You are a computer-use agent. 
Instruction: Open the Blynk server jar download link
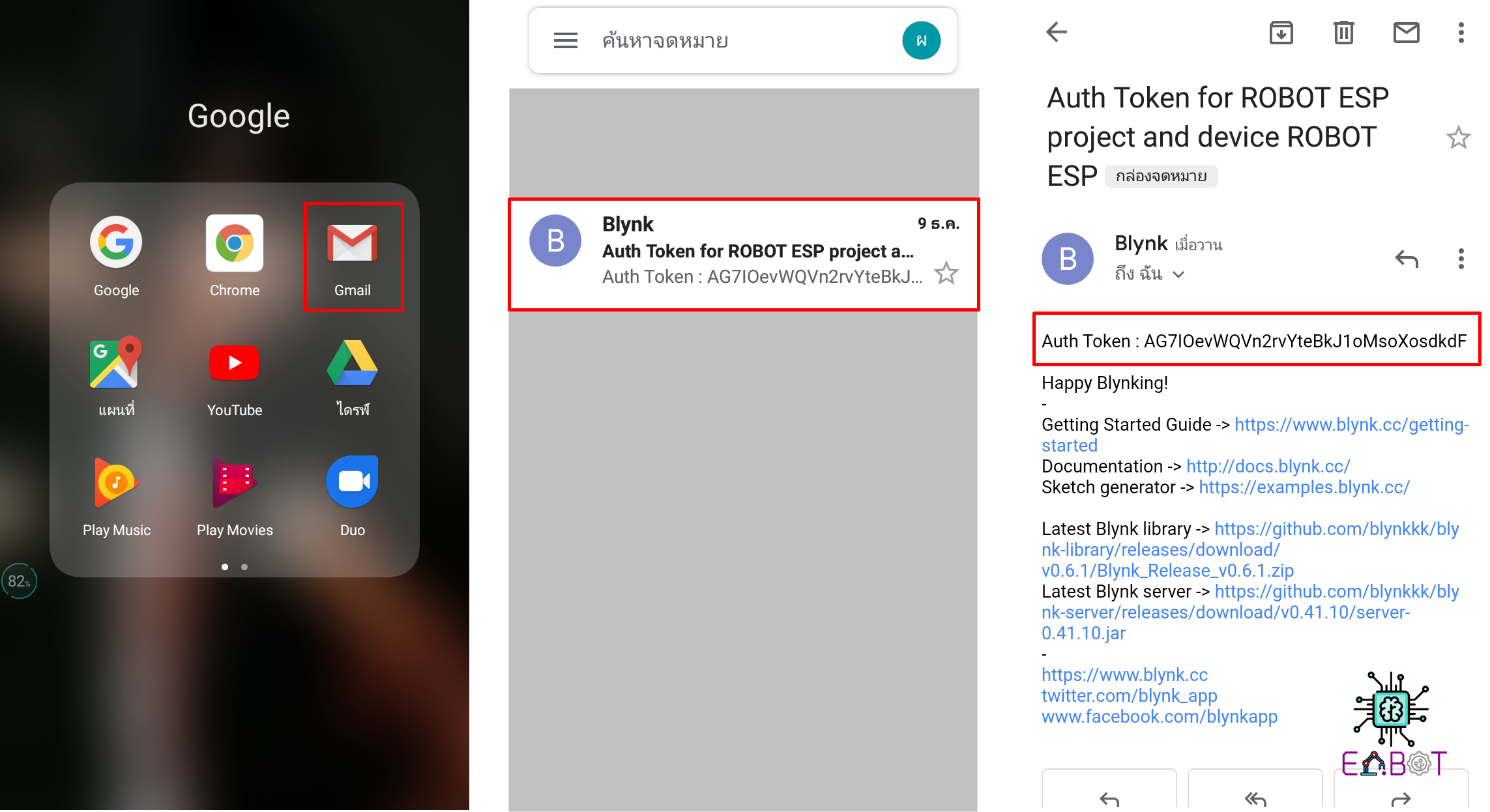click(1250, 612)
